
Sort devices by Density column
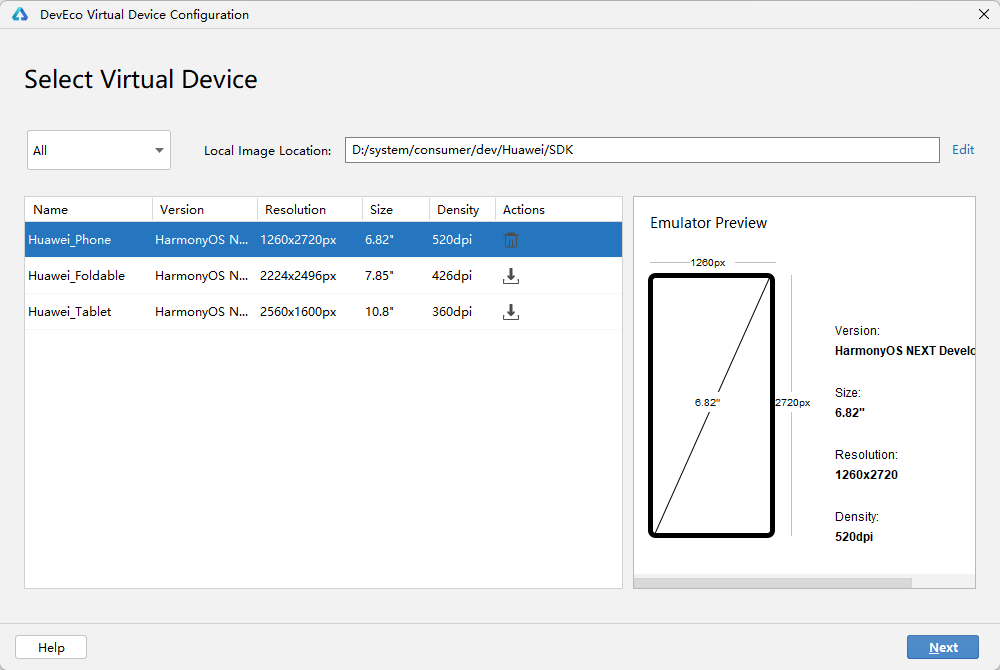[462, 210]
